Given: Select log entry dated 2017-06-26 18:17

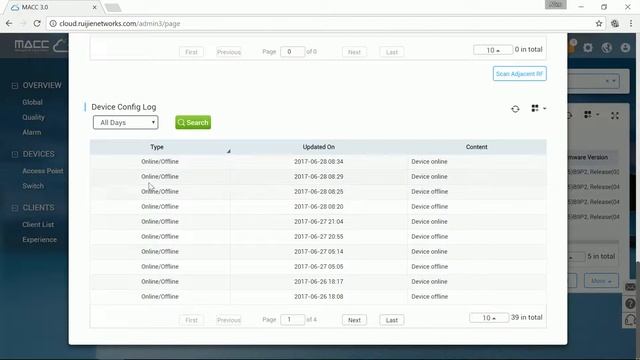Looking at the screenshot, I should point(318,282).
